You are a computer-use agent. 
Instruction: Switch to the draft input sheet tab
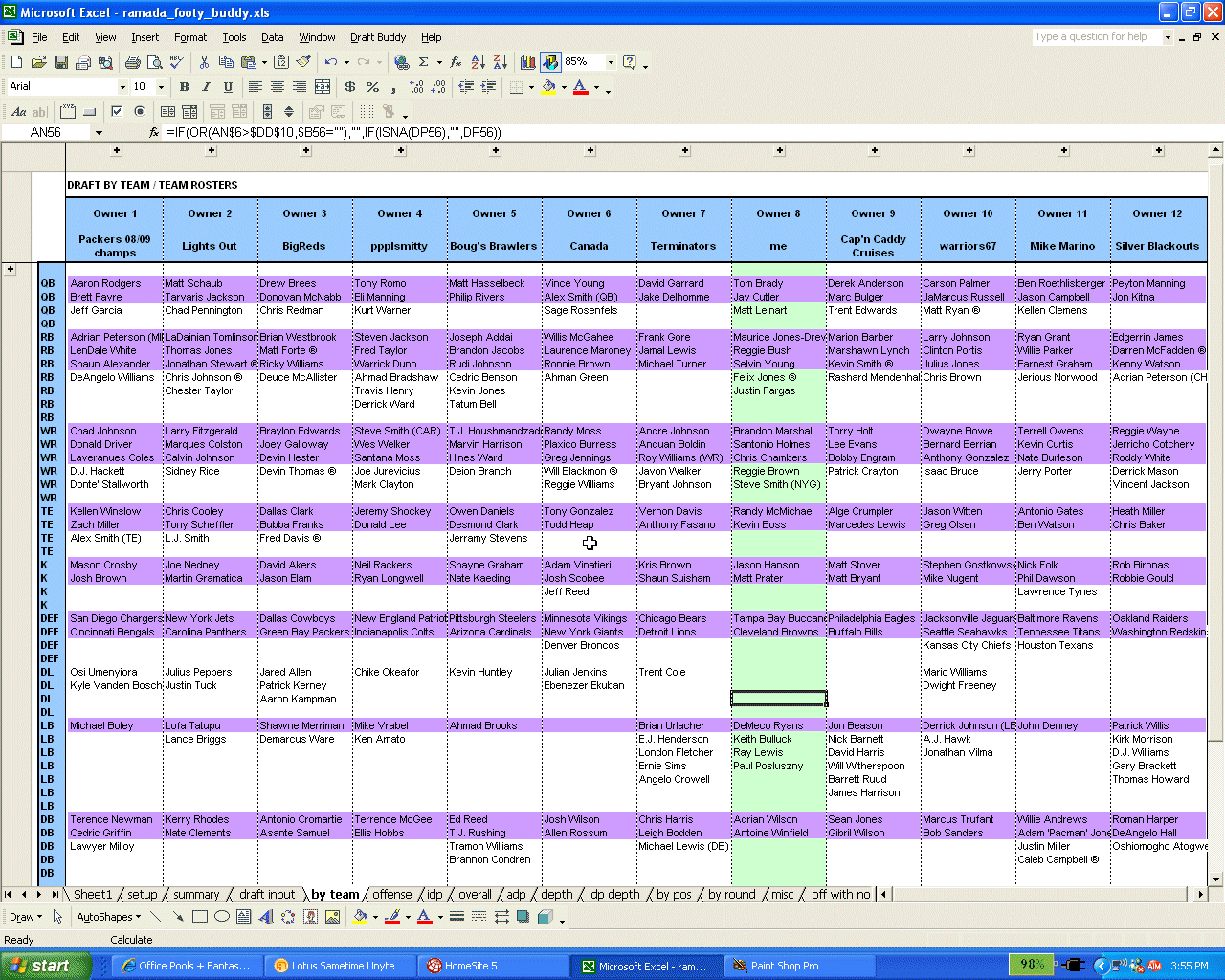point(267,895)
